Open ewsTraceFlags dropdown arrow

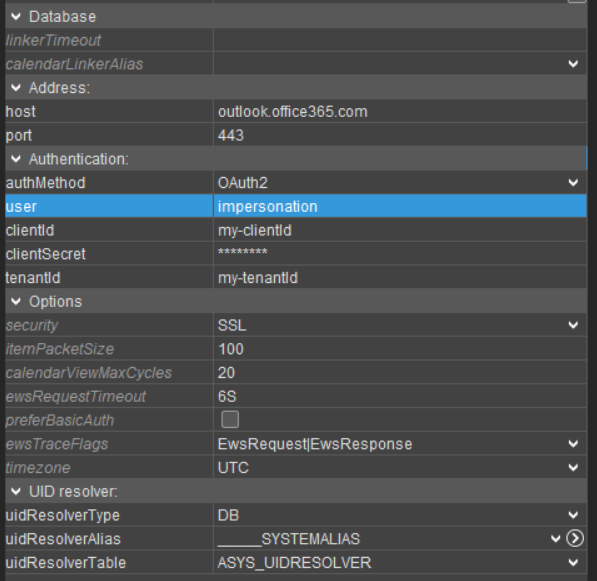(x=573, y=444)
